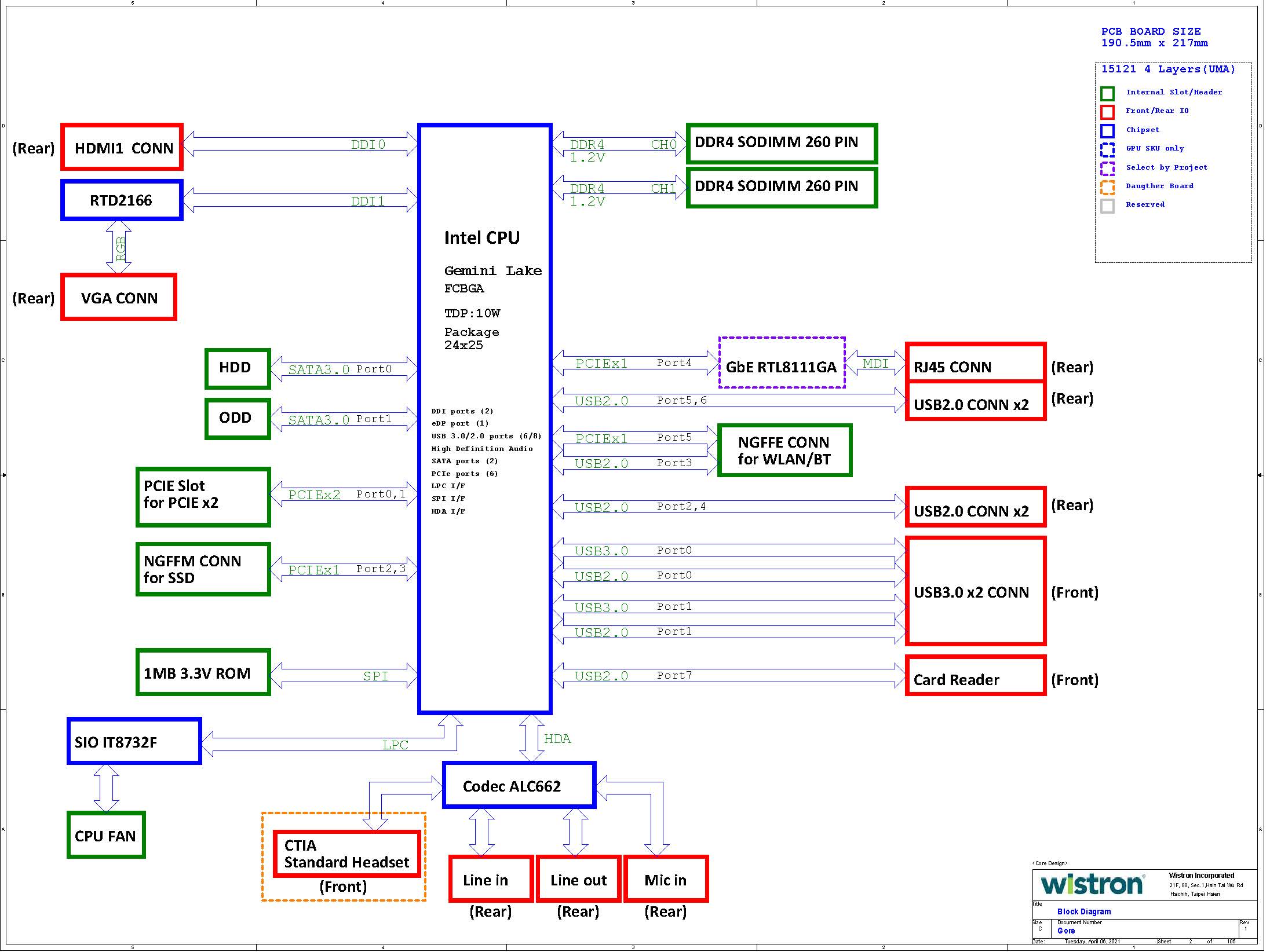Click the red Front/Rear IO legend square
The width and height of the screenshot is (1270, 952).
[x=1107, y=112]
